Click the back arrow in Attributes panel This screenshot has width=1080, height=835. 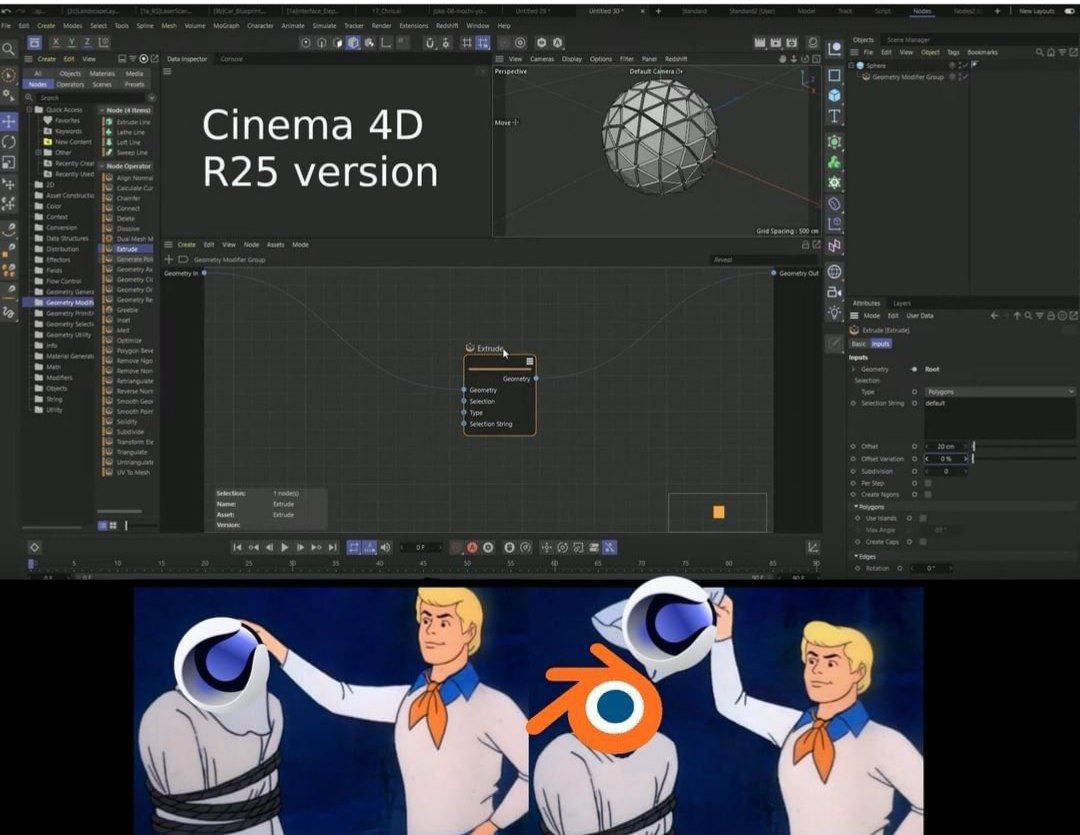pos(994,316)
